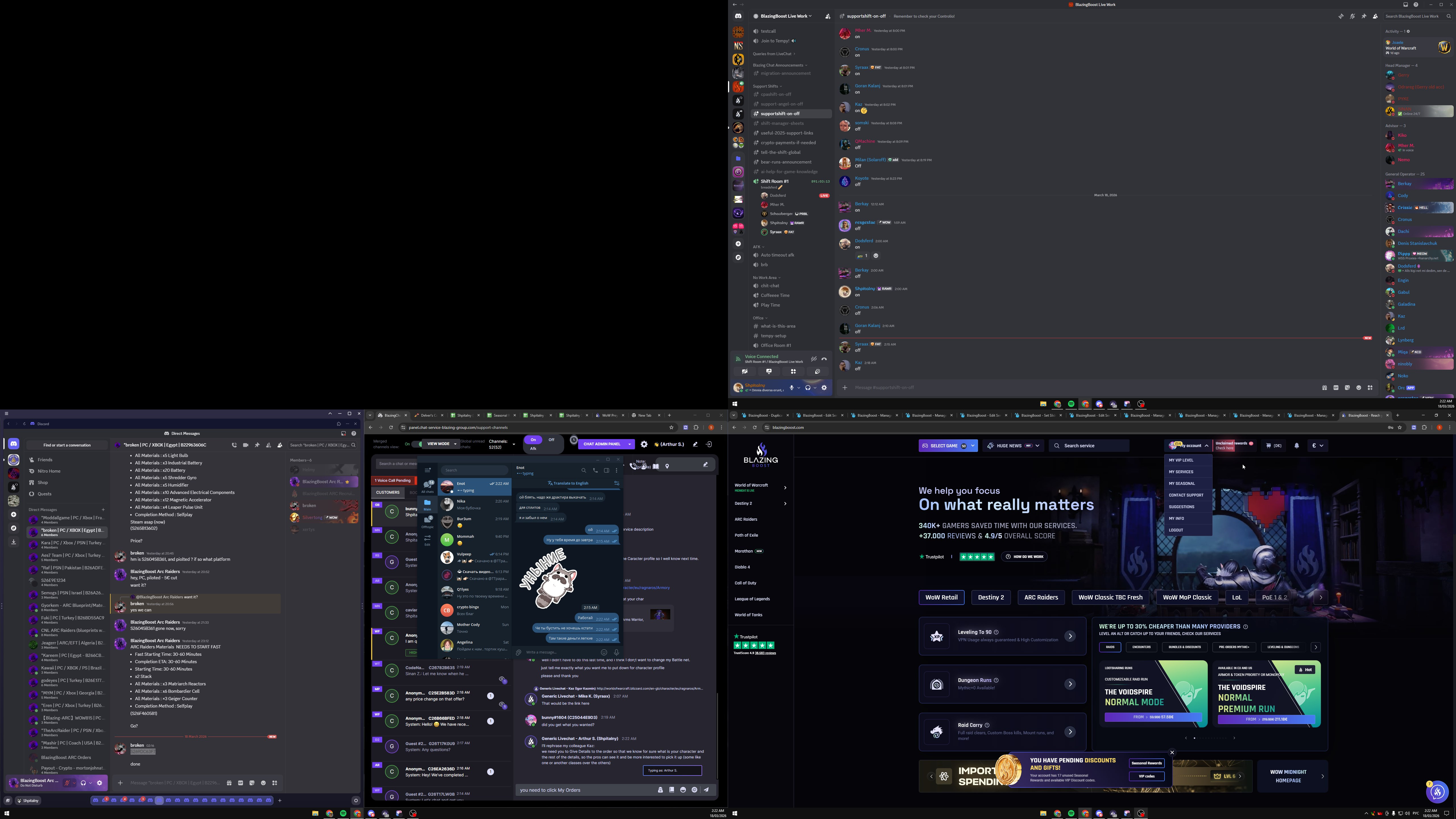Start a voice call in the *broken group DM
1456x819 pixels.
coord(234,445)
